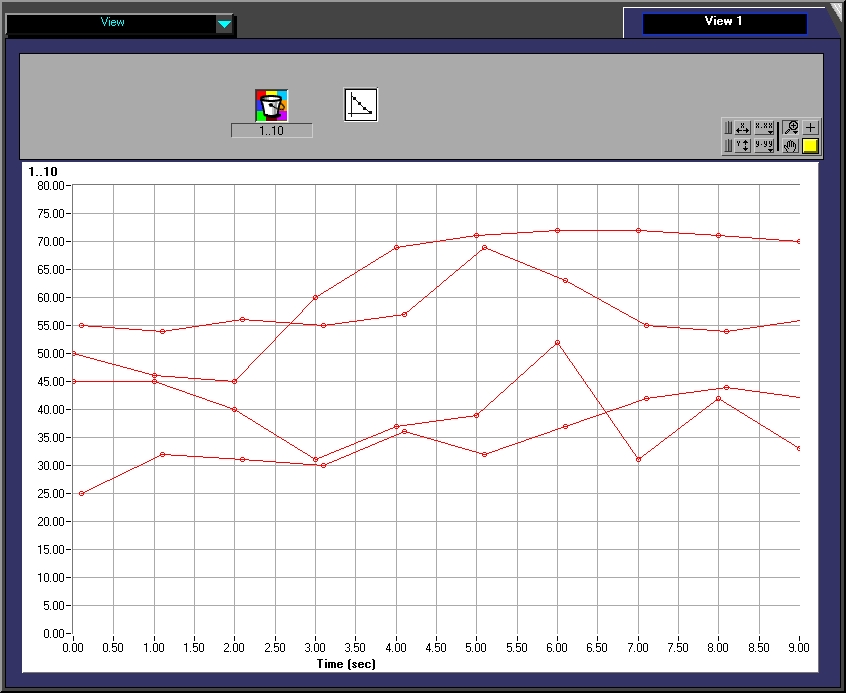Viewport: 846px width, 693px height.
Task: Click the X-axis autoscale arrows icon
Action: click(742, 127)
